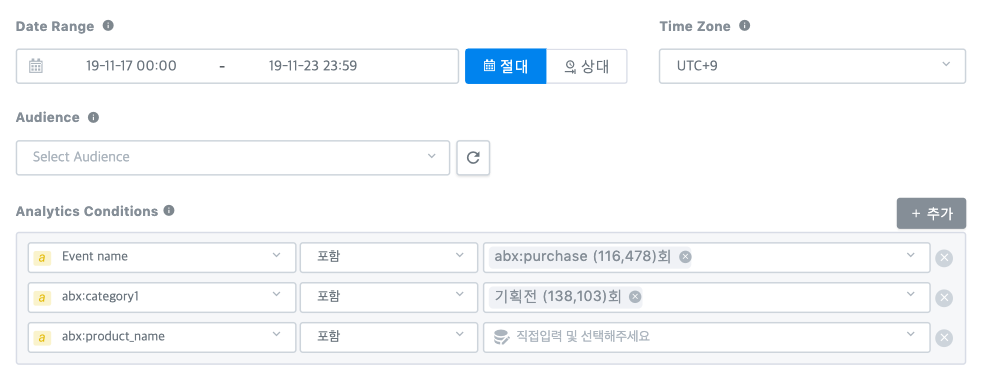Open 포함 operator dropdown for abx:category1
This screenshot has height=369, width=982.
pyautogui.click(x=389, y=298)
